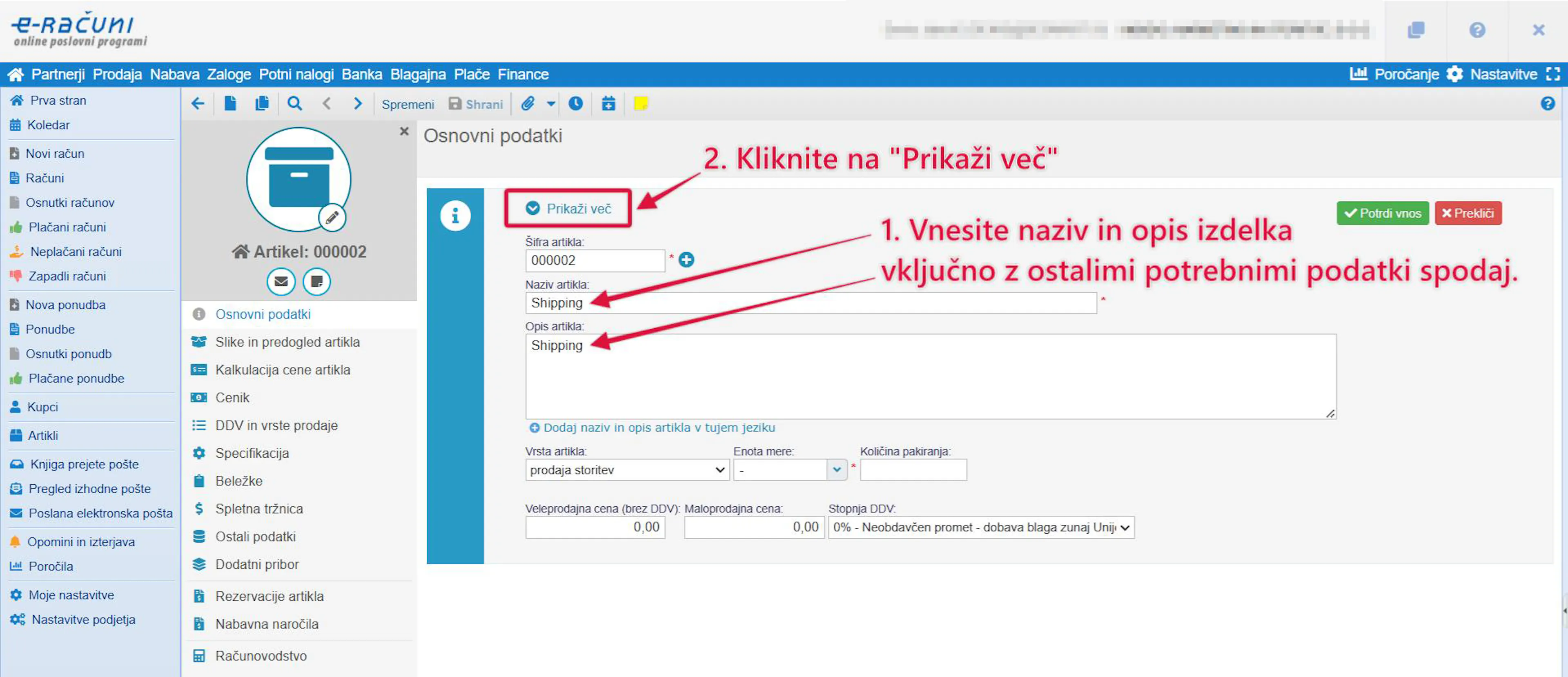1568x677 pixels.
Task: Switch to the Cenik tab
Action: tap(232, 397)
